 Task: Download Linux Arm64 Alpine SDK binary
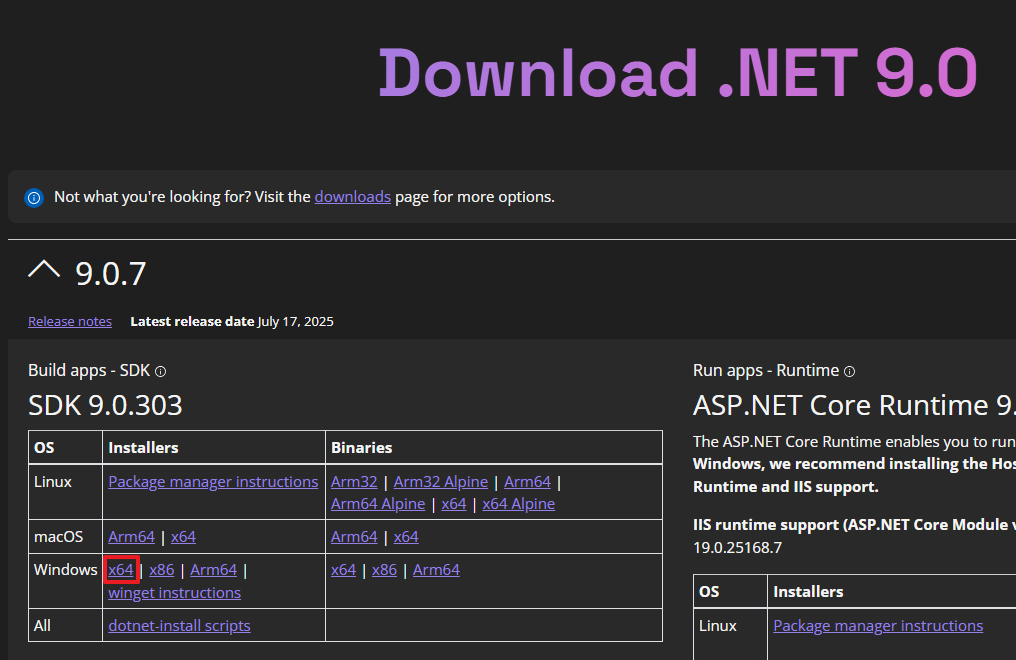coord(378,503)
